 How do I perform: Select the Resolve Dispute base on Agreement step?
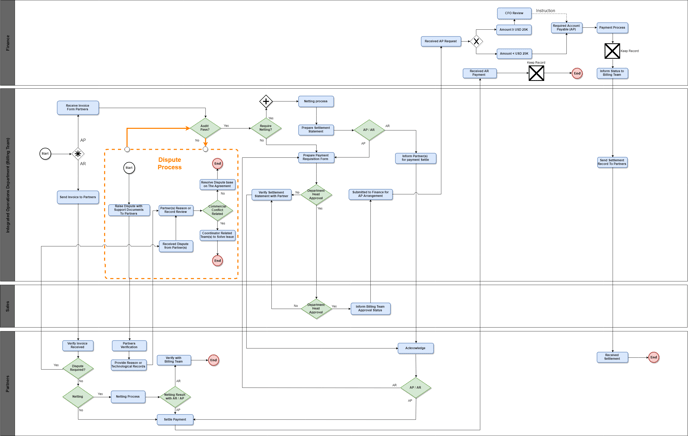click(217, 184)
